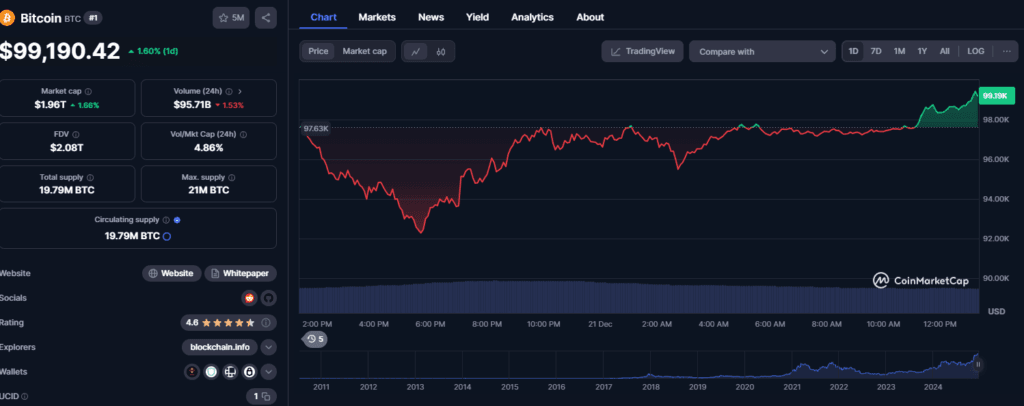
Task: Open the Chart tab
Action: click(323, 18)
